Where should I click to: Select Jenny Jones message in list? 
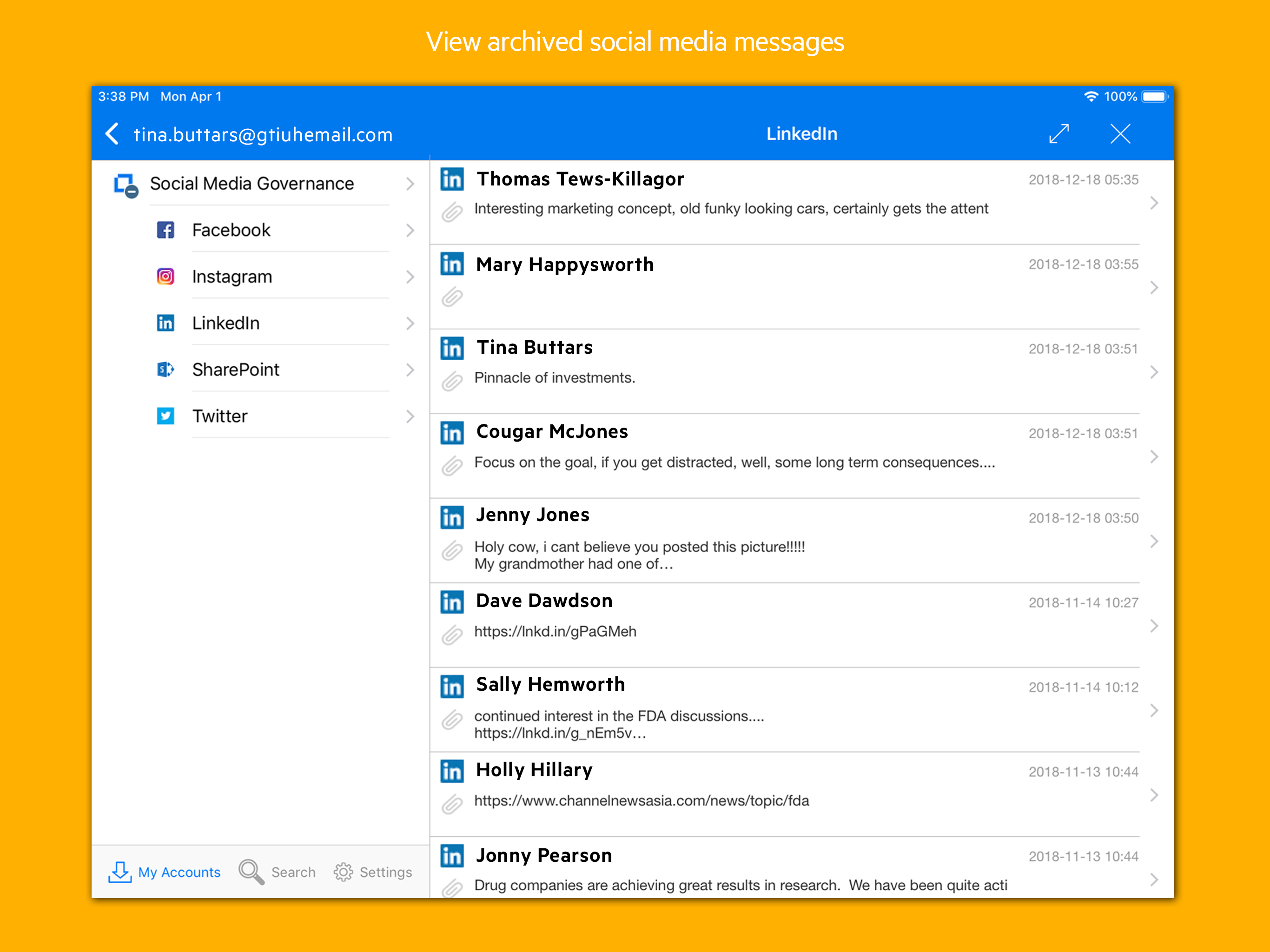[x=801, y=540]
